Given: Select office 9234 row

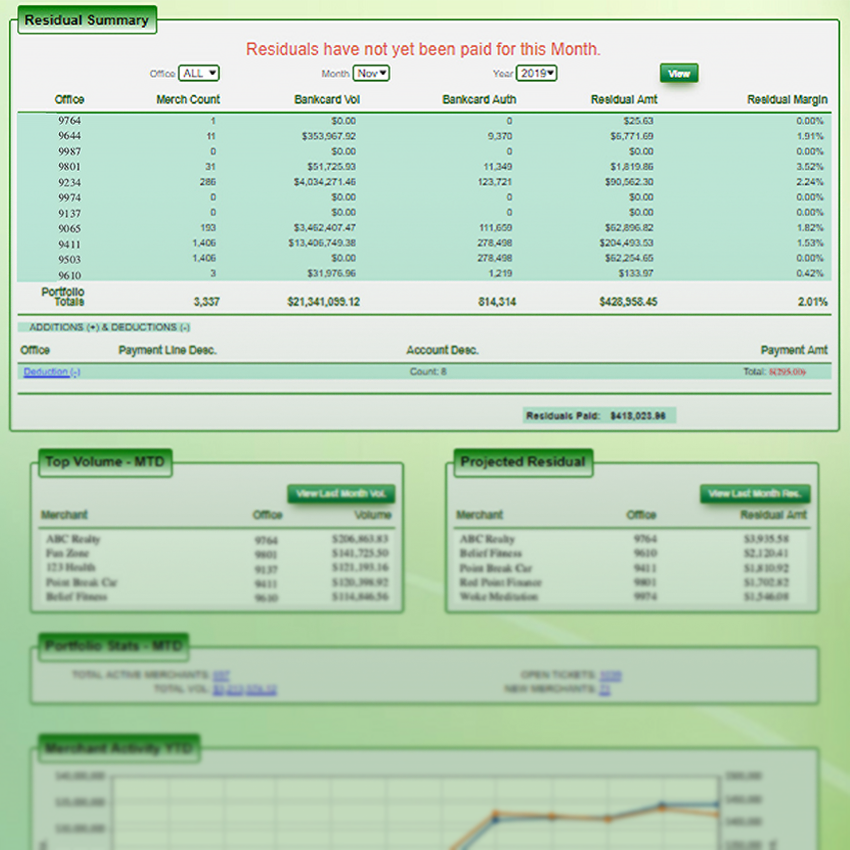Looking at the screenshot, I should pyautogui.click(x=424, y=182).
